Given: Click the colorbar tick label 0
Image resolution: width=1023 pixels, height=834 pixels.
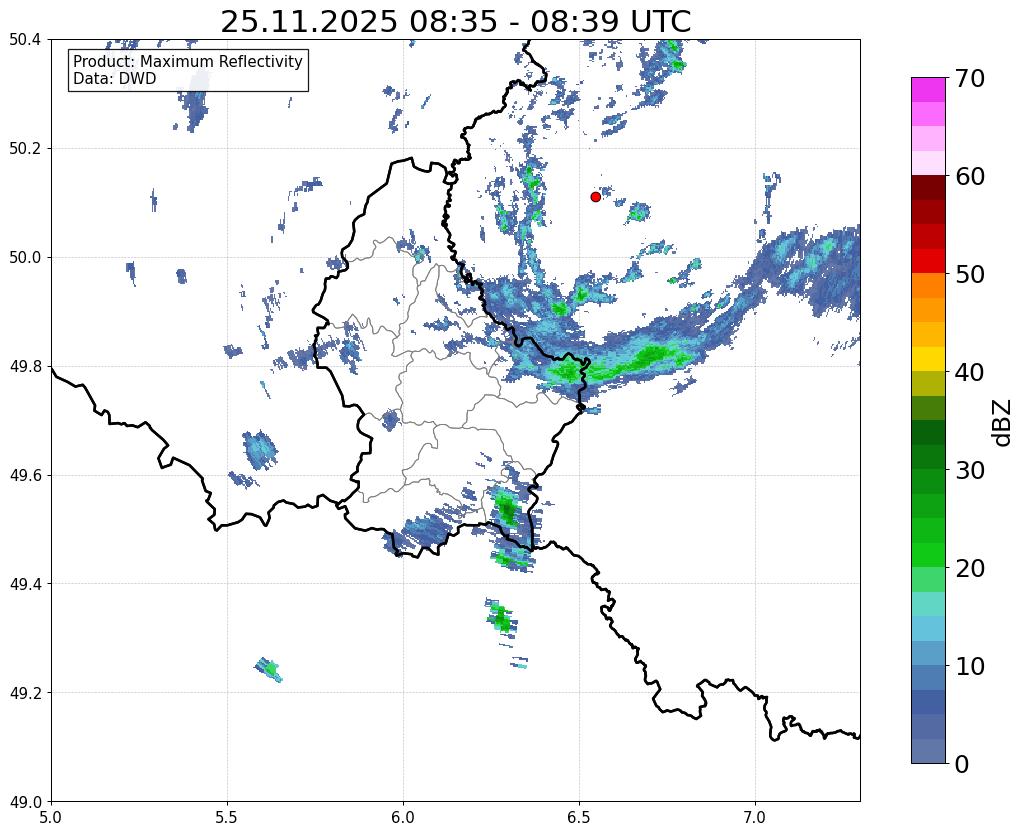Looking at the screenshot, I should pyautogui.click(x=962, y=764).
